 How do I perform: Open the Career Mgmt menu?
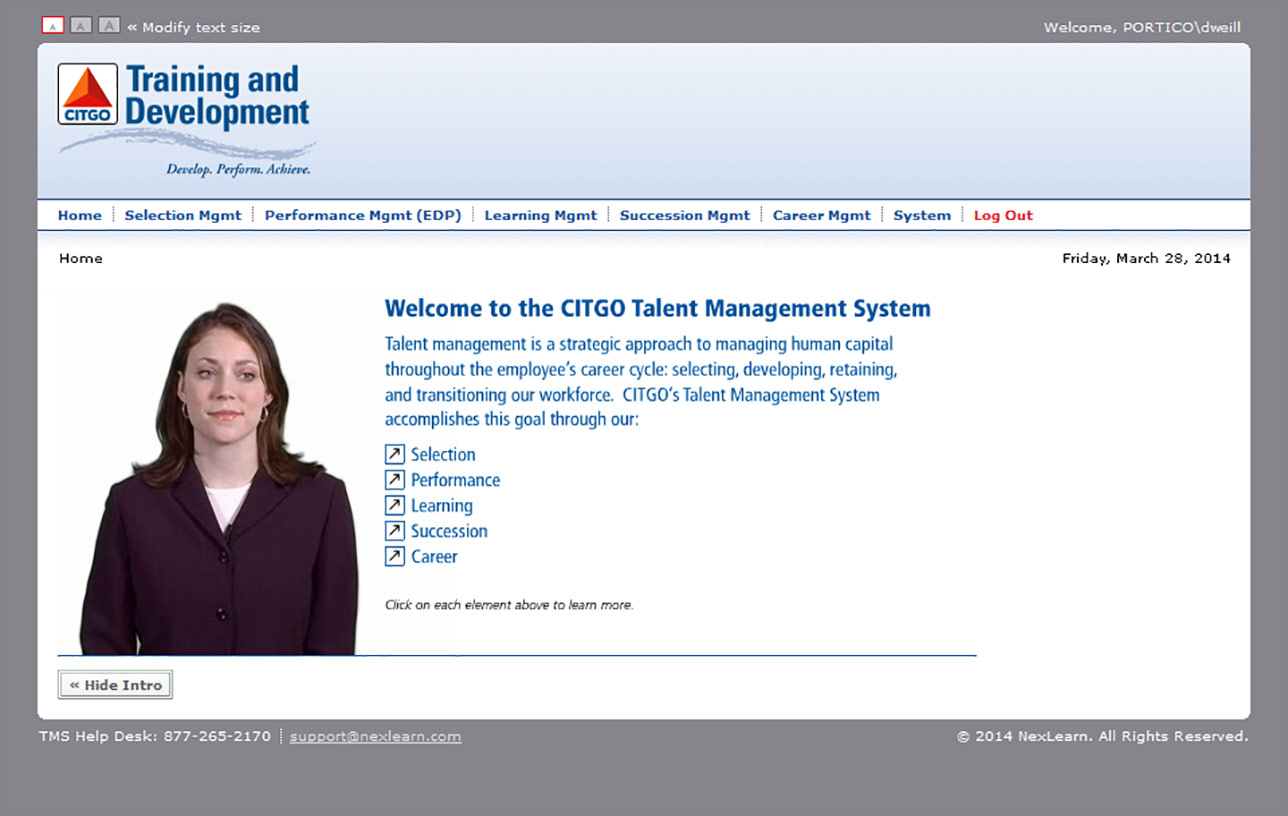click(822, 215)
